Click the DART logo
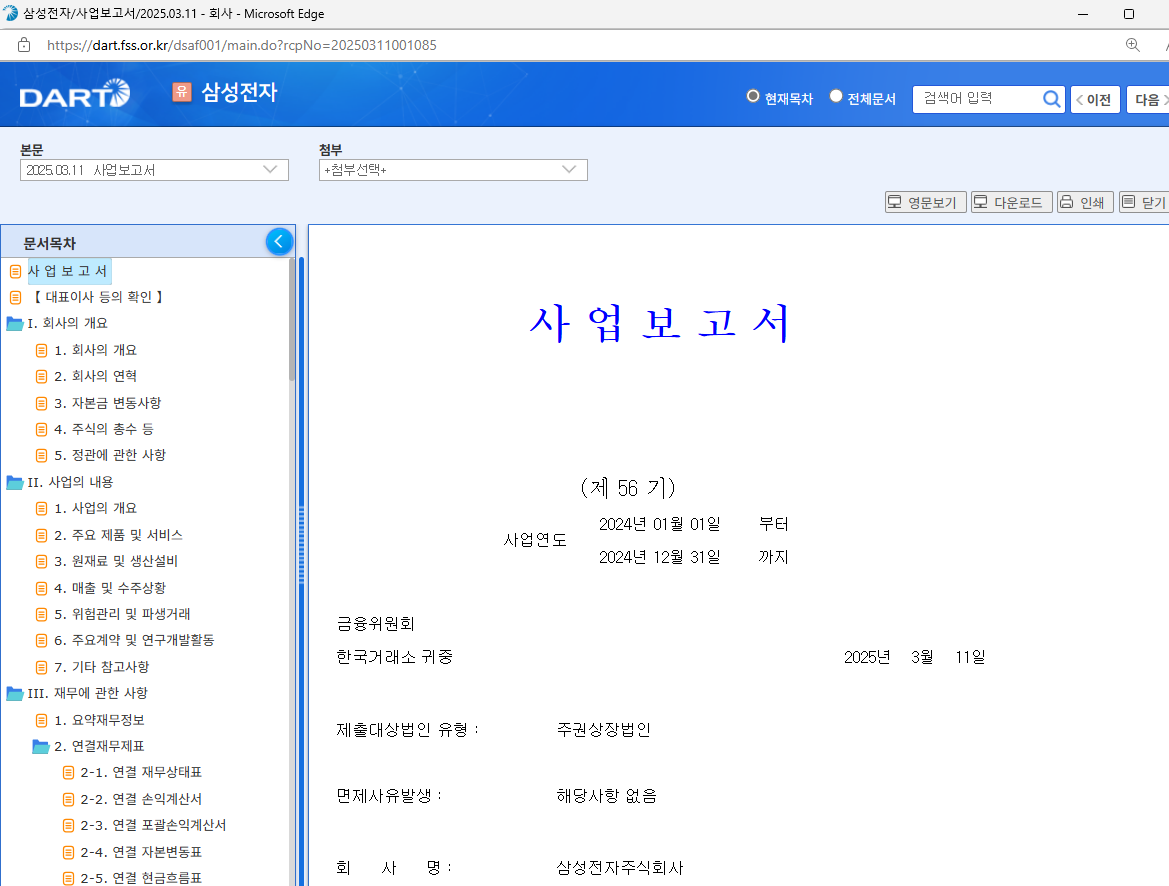The height and width of the screenshot is (886, 1169). click(75, 94)
